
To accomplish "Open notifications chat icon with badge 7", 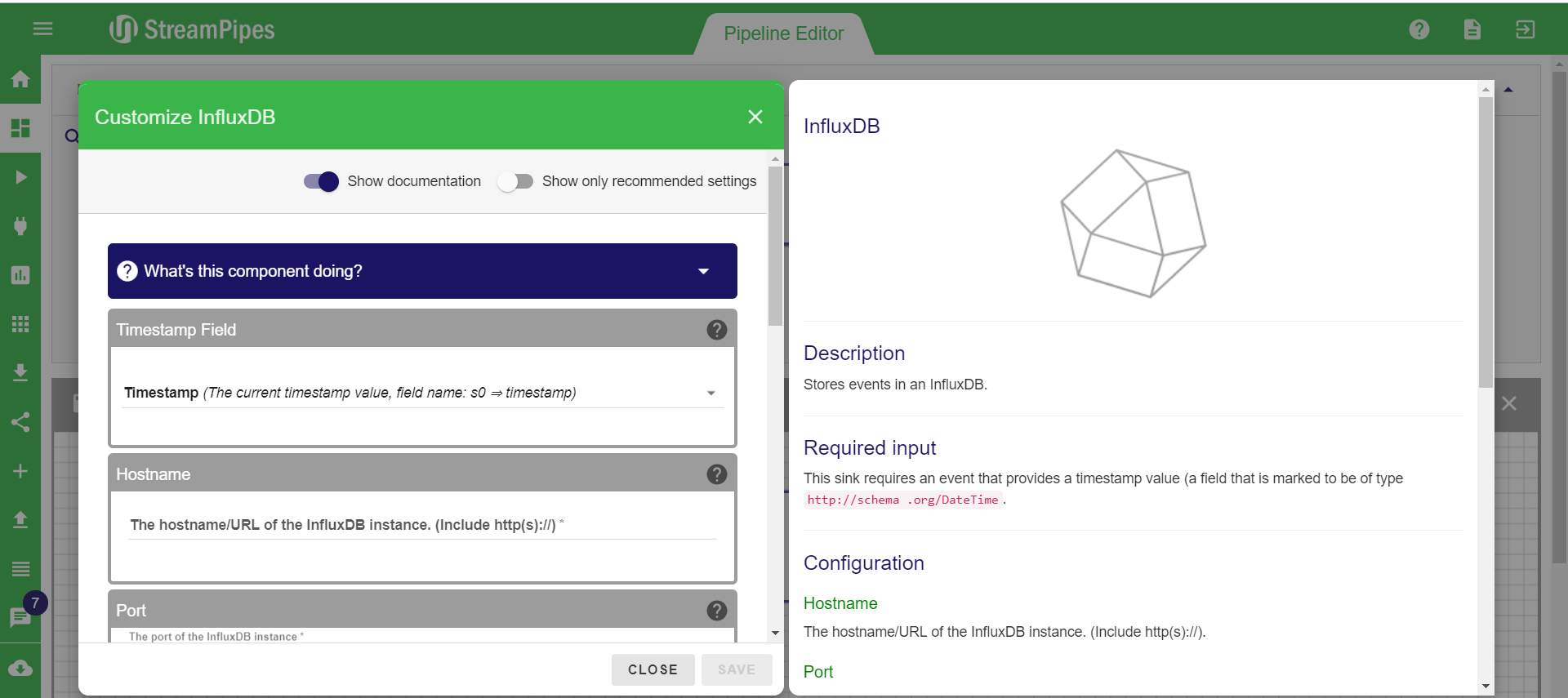I will [x=20, y=617].
